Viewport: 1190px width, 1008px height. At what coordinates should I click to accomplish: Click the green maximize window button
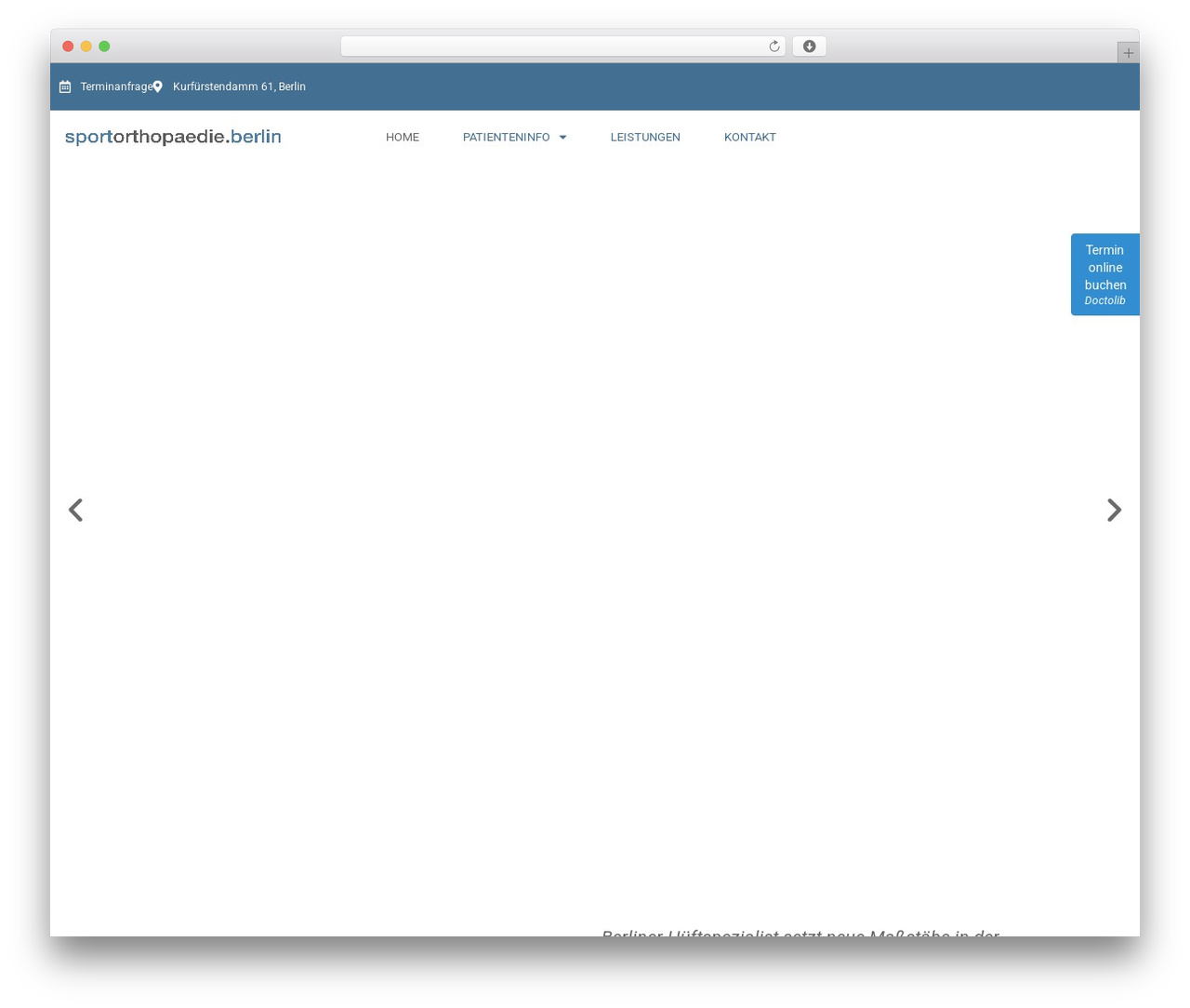pyautogui.click(x=104, y=46)
